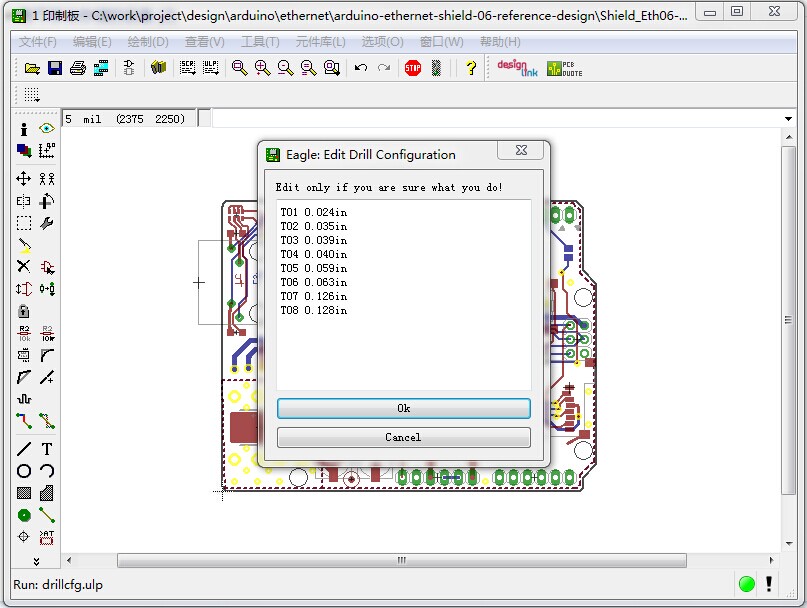Select the Info tool
The width and height of the screenshot is (807, 608).
[x=22, y=128]
